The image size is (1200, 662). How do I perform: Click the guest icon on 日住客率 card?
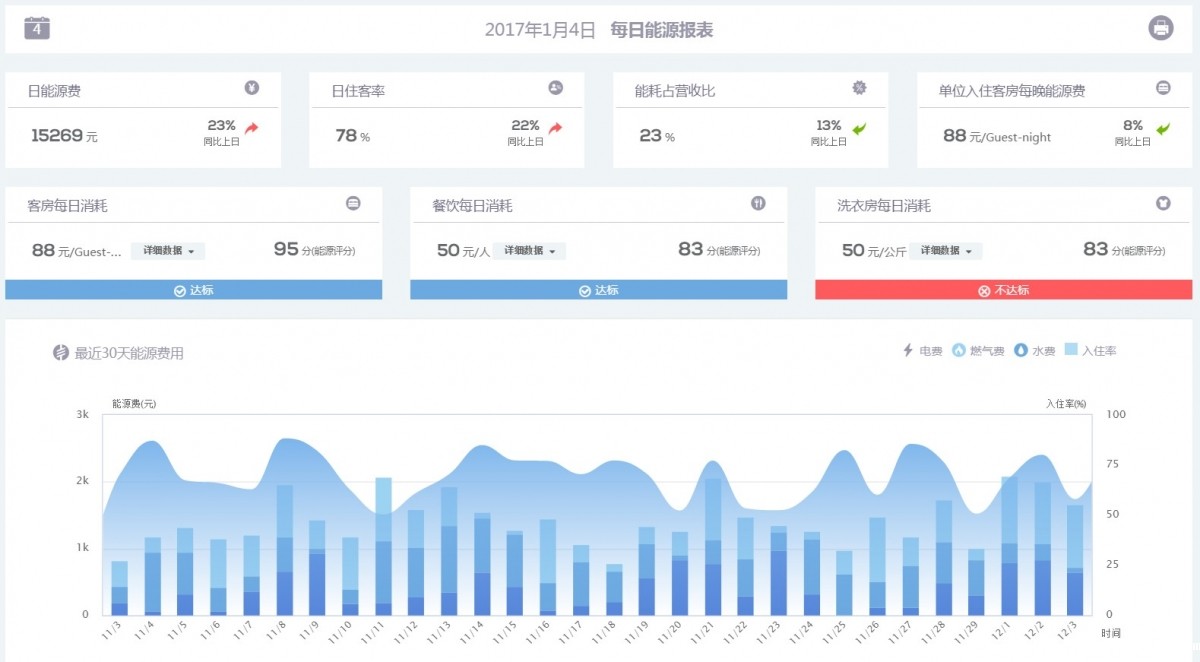(x=556, y=88)
